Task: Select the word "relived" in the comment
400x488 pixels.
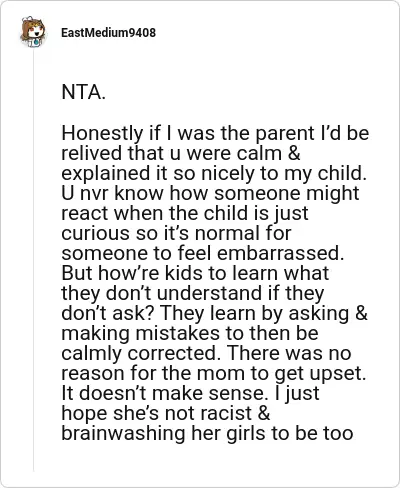Action: pos(92,153)
